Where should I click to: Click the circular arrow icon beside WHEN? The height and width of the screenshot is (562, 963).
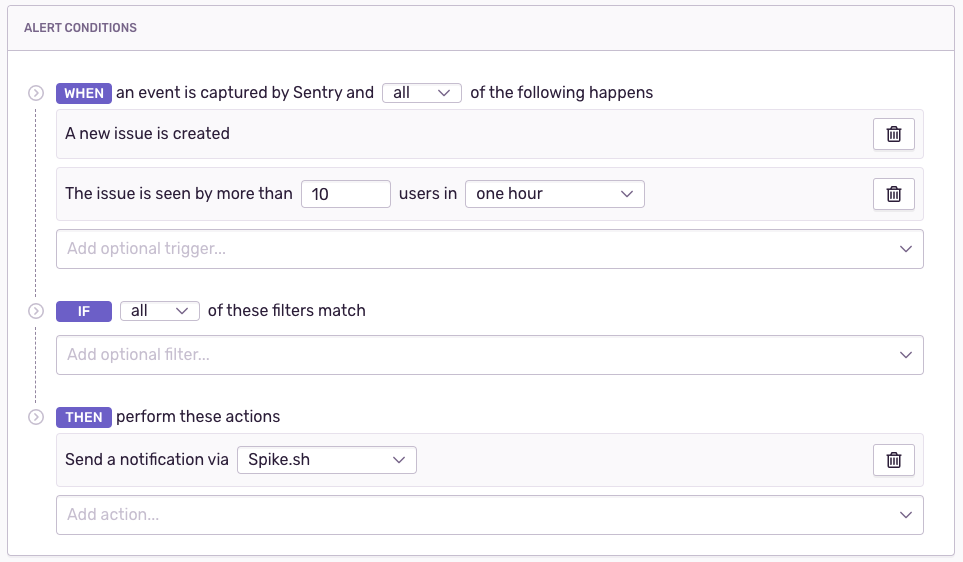36,93
